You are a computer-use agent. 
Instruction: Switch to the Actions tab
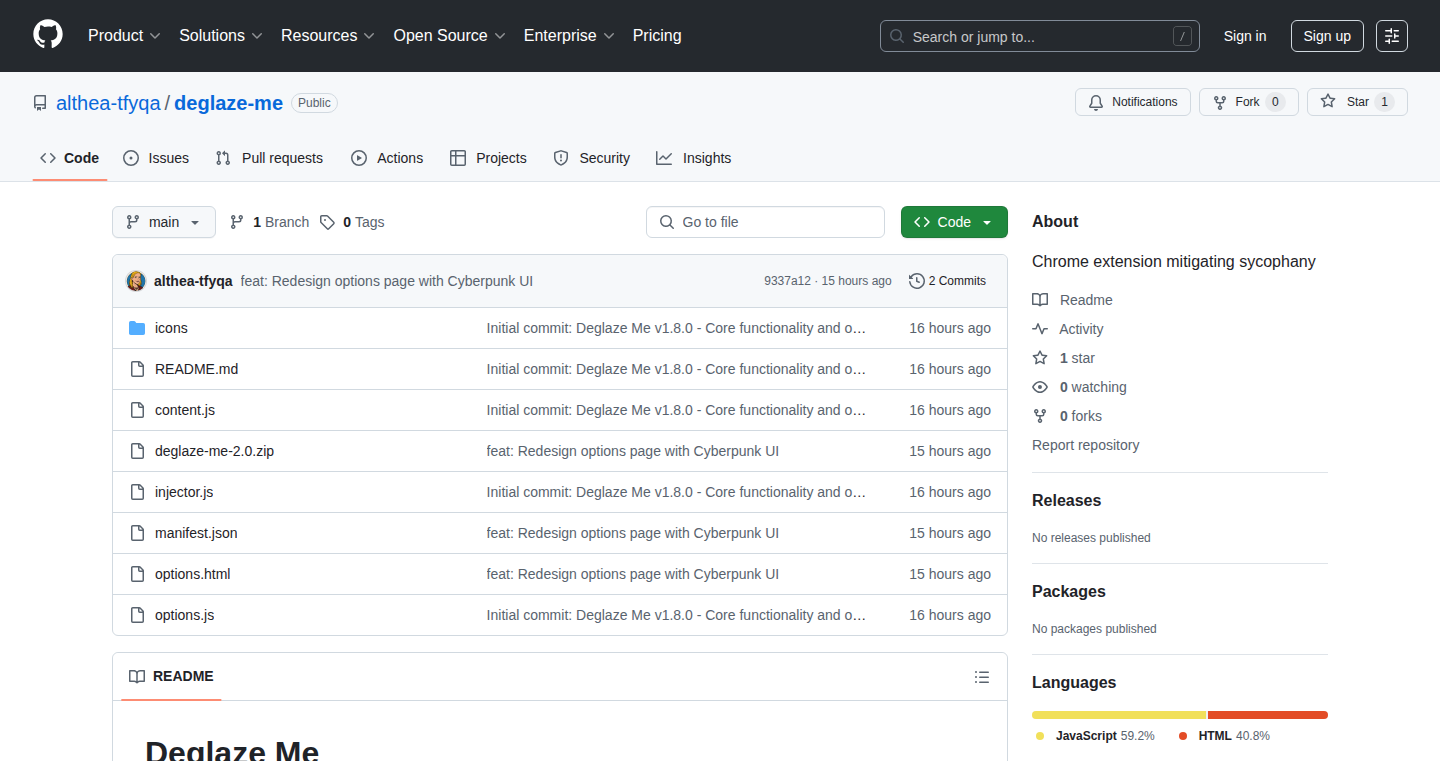point(387,158)
